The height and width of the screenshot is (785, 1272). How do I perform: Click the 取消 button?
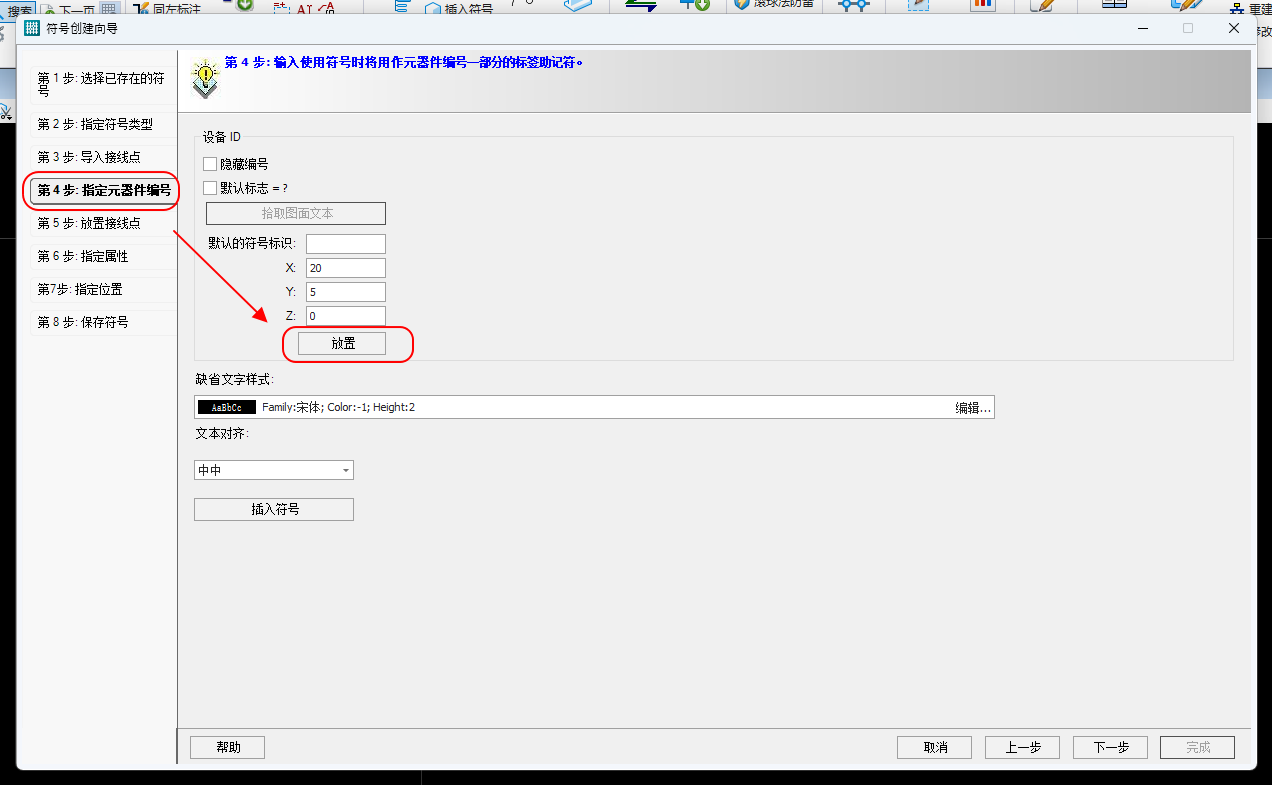[x=935, y=747]
